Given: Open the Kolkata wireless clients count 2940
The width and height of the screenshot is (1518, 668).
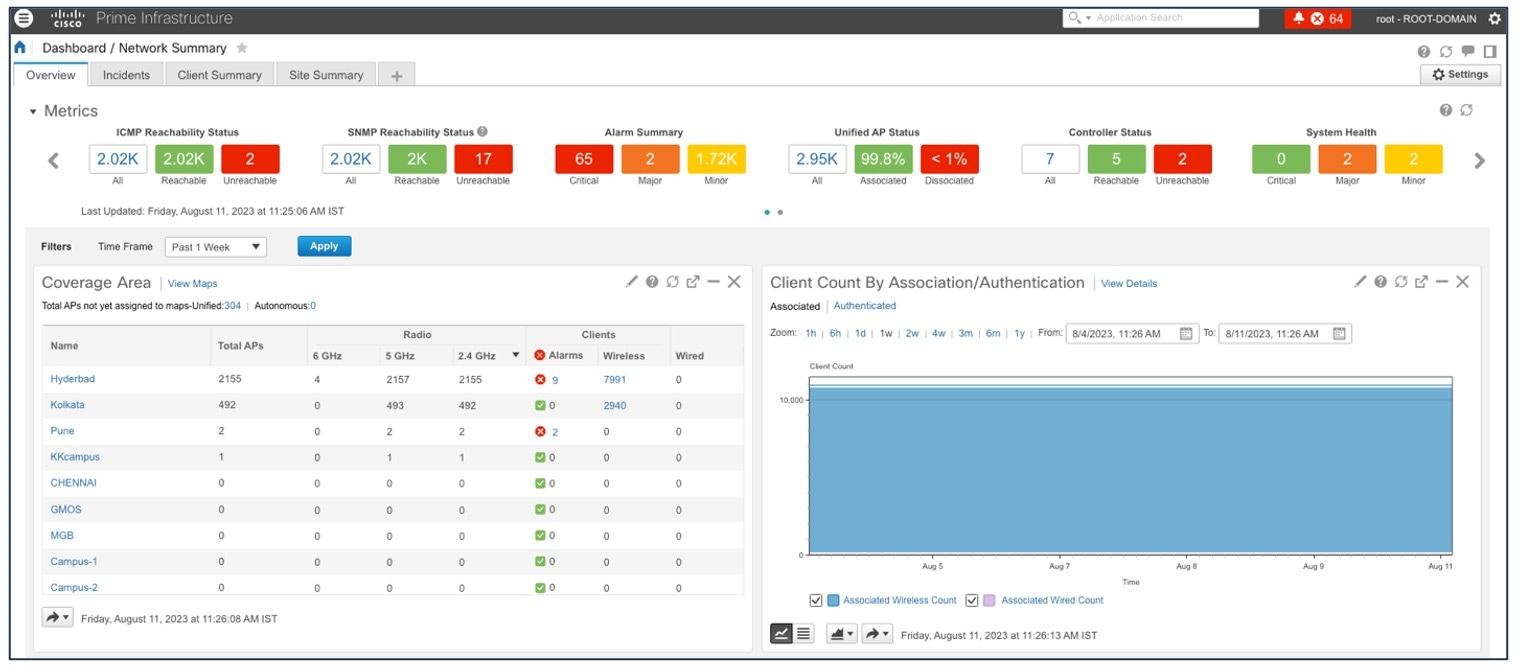Looking at the screenshot, I should 615,405.
